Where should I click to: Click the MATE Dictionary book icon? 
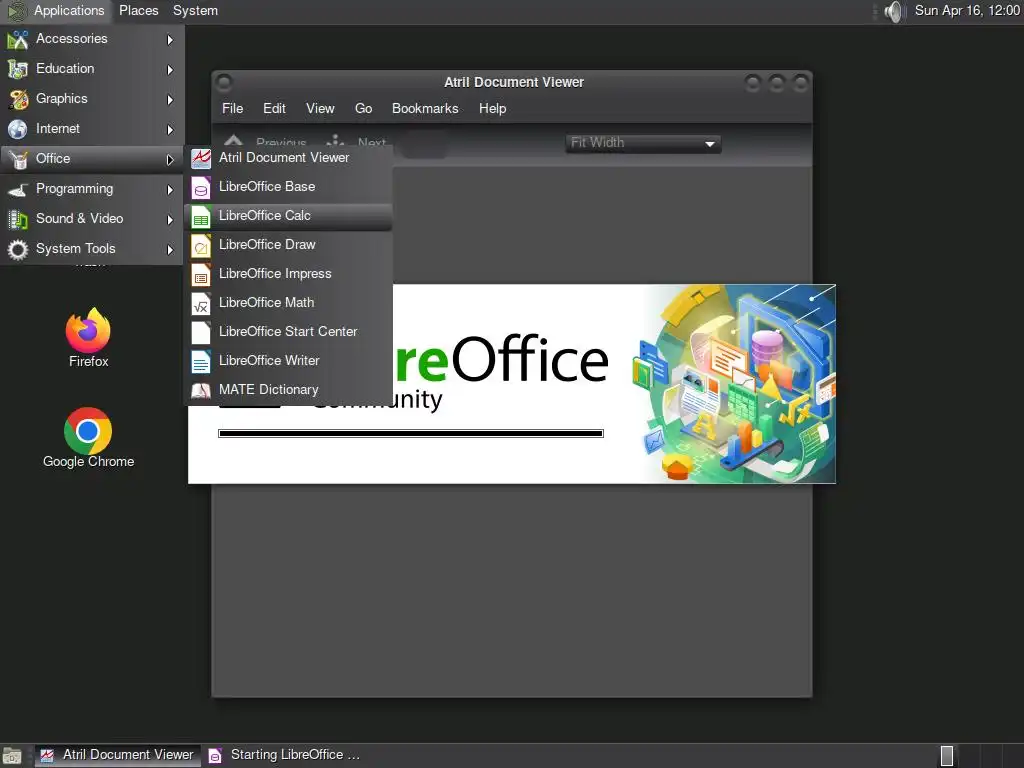pyautogui.click(x=201, y=391)
